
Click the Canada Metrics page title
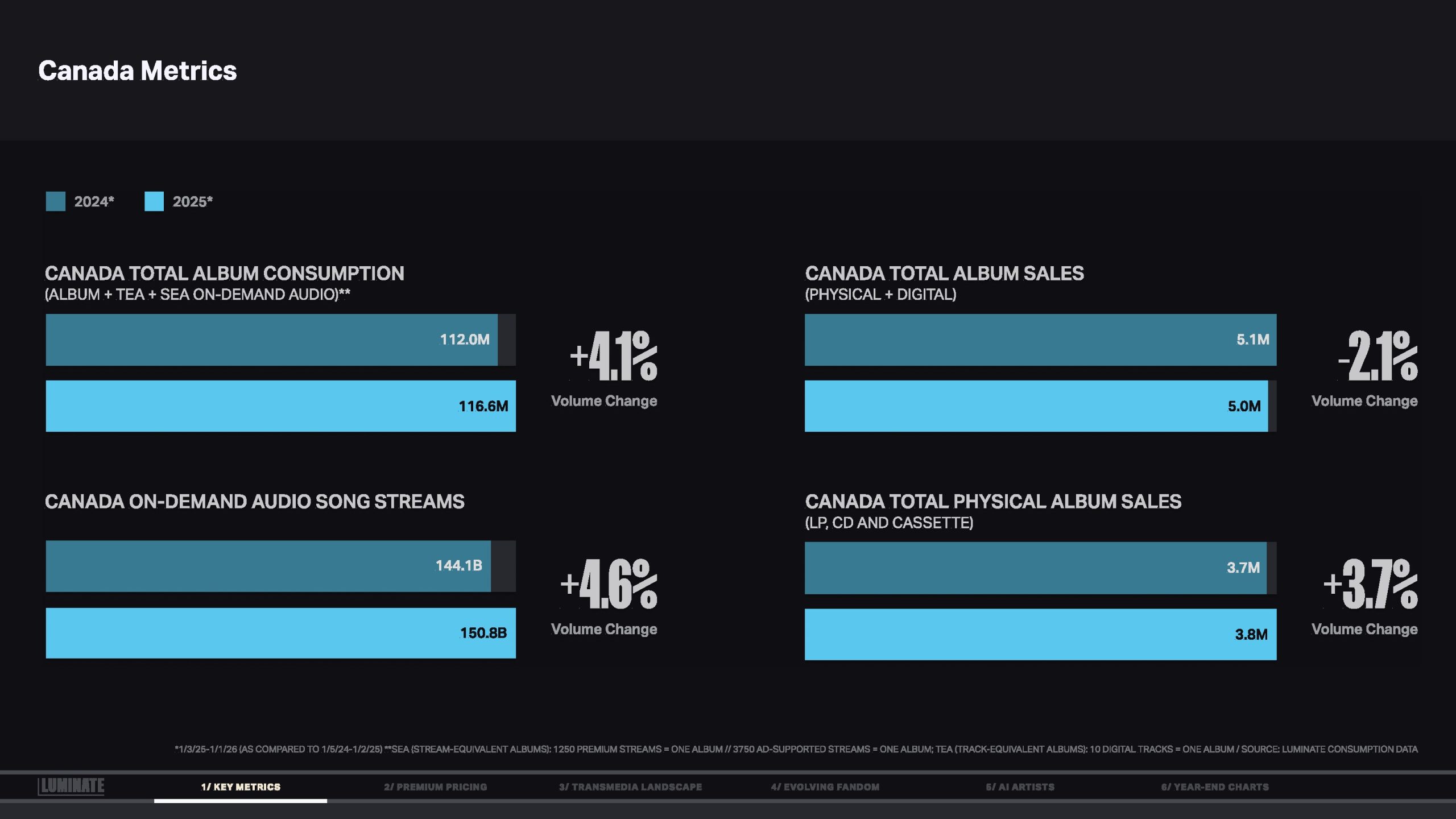tap(138, 71)
